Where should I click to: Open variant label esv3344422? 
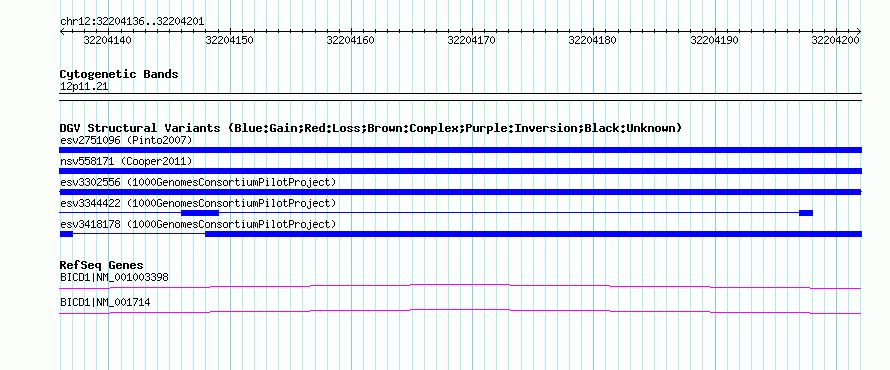pos(198,203)
